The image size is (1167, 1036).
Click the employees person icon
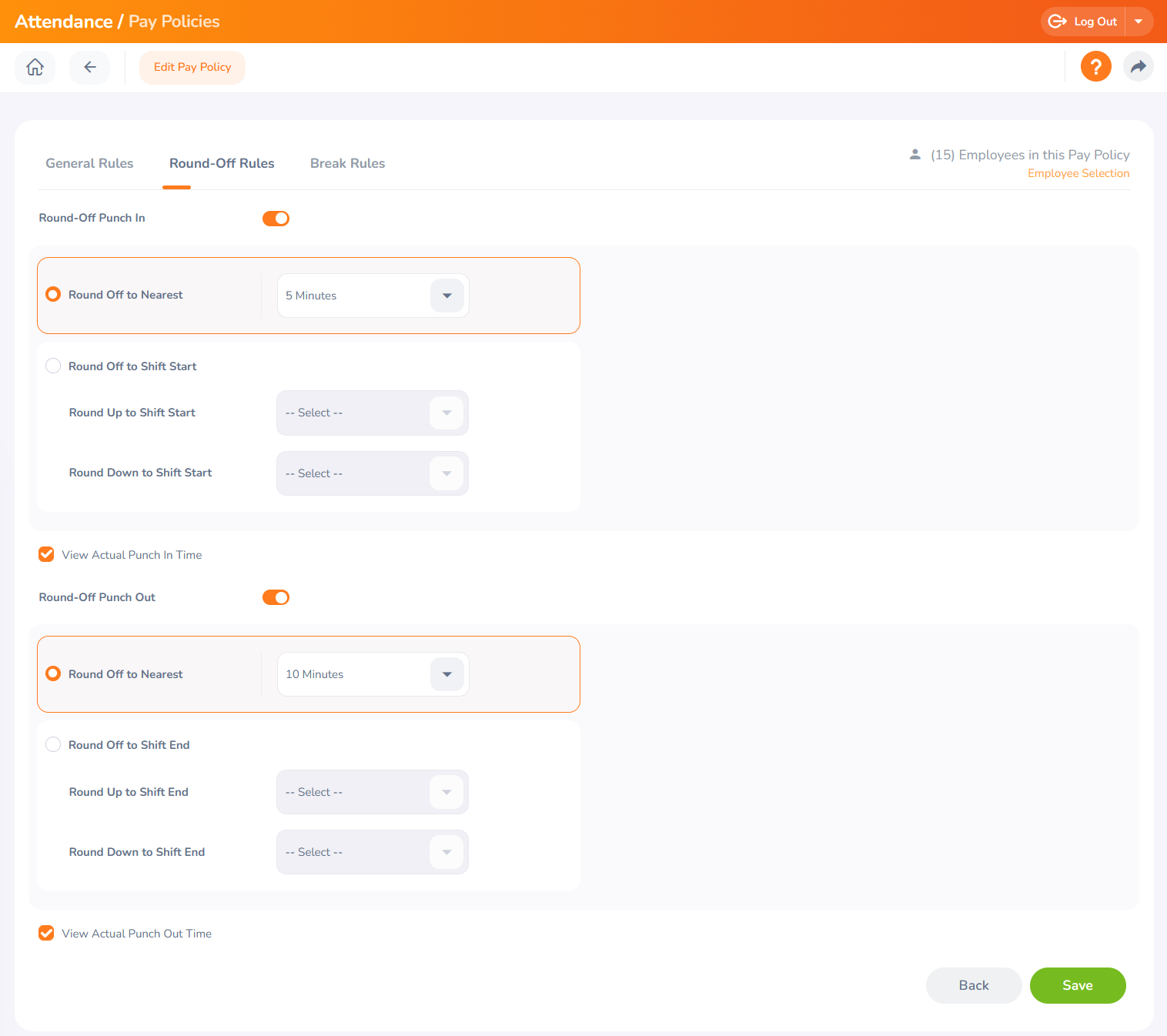915,155
